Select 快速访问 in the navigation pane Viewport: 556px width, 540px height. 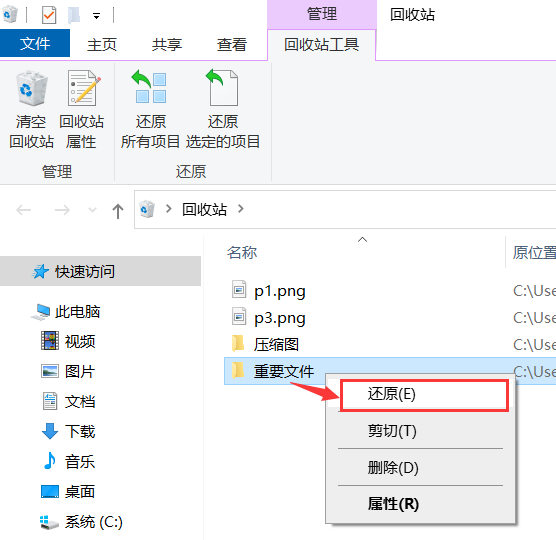(x=100, y=271)
